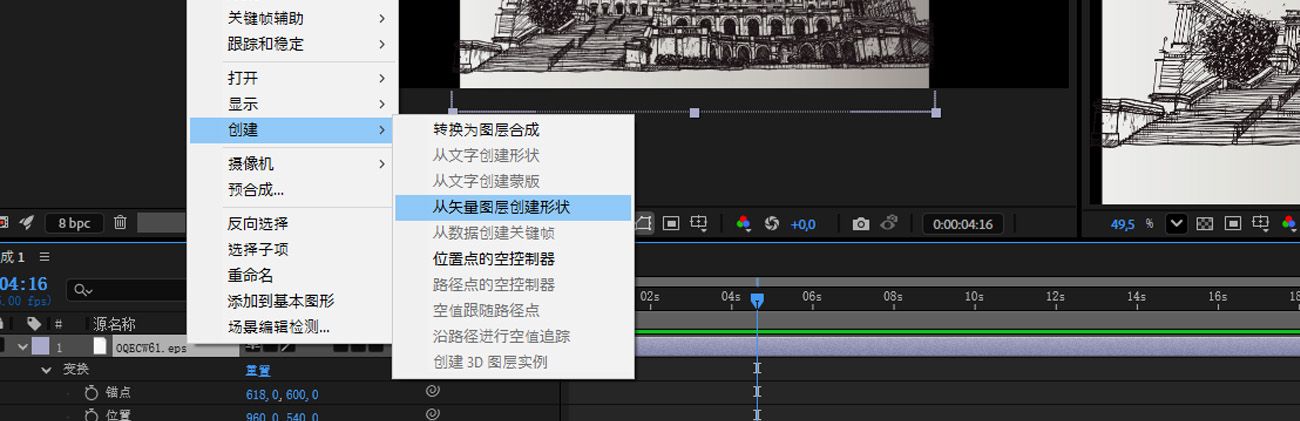This screenshot has height=421, width=1300.
Task: Toggle the 位置 stopwatch
Action: [92, 415]
